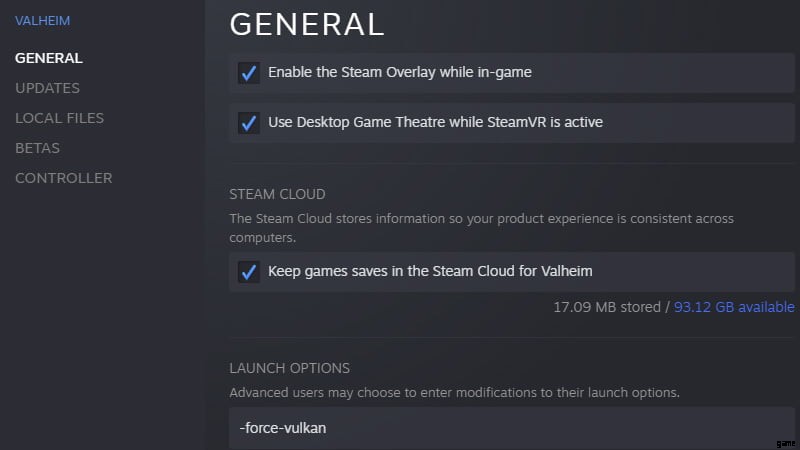
Task: Click the large GENERAL page heading
Action: pos(306,25)
